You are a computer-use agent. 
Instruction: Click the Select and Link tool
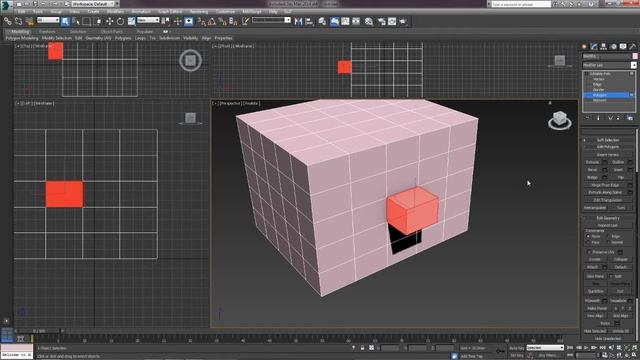click(x=8, y=21)
